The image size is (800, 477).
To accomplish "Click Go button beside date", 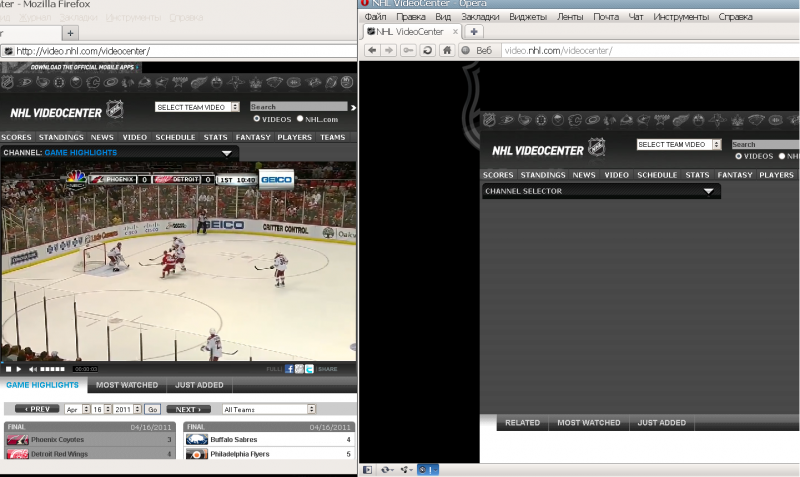I will tap(153, 409).
